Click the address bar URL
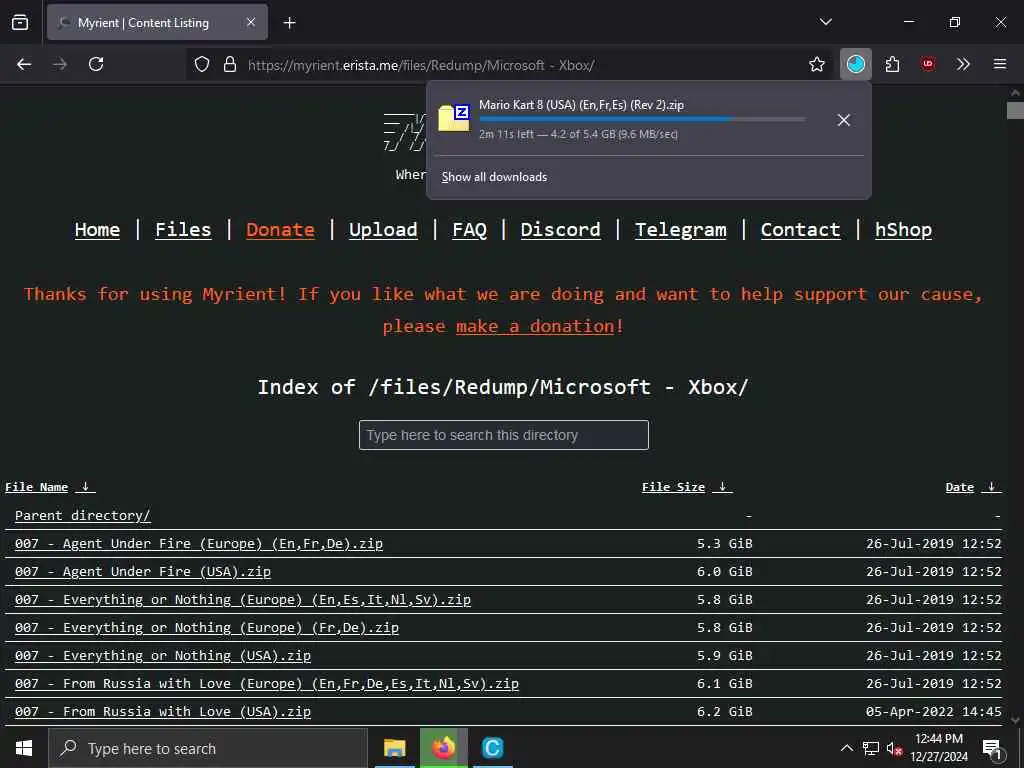1024x768 pixels. 421,65
